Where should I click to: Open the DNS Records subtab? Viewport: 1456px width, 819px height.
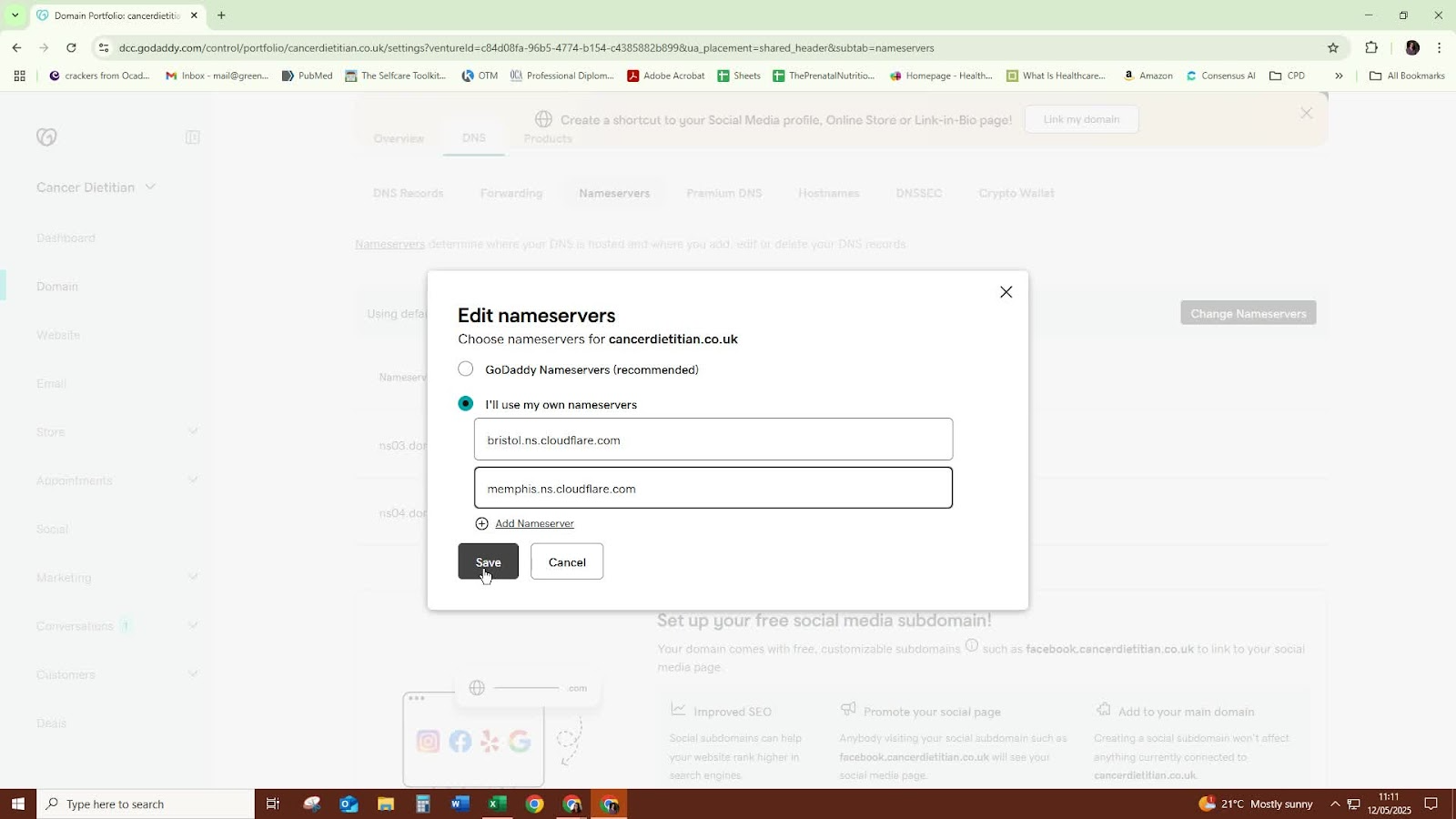coord(409,193)
